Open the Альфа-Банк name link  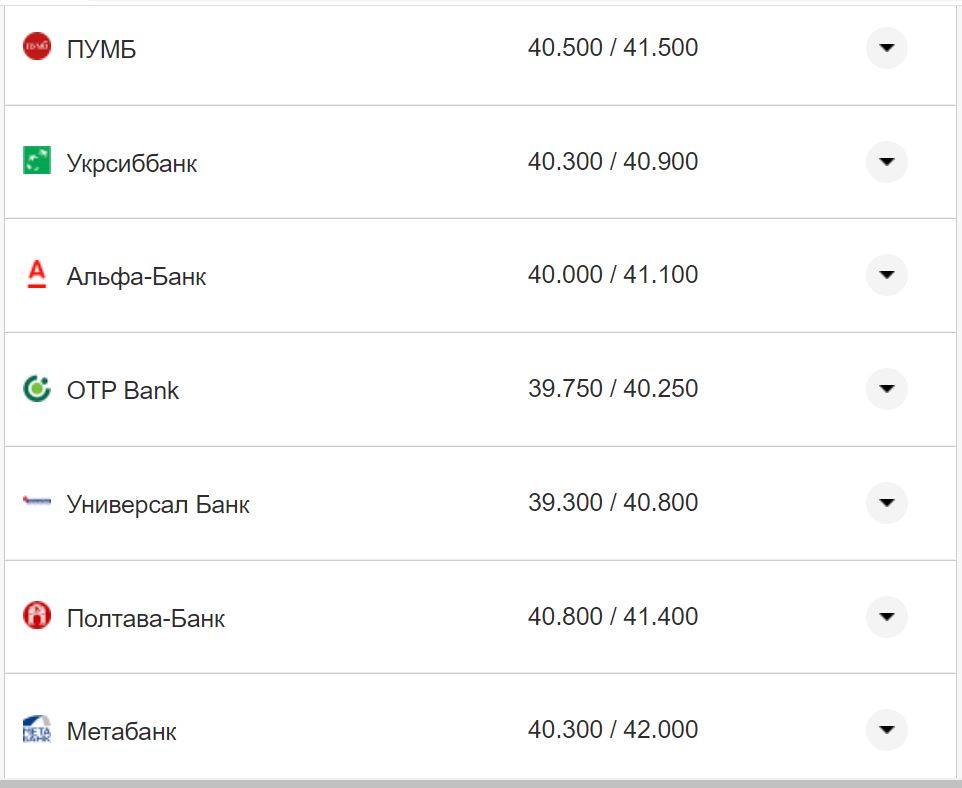coord(136,276)
